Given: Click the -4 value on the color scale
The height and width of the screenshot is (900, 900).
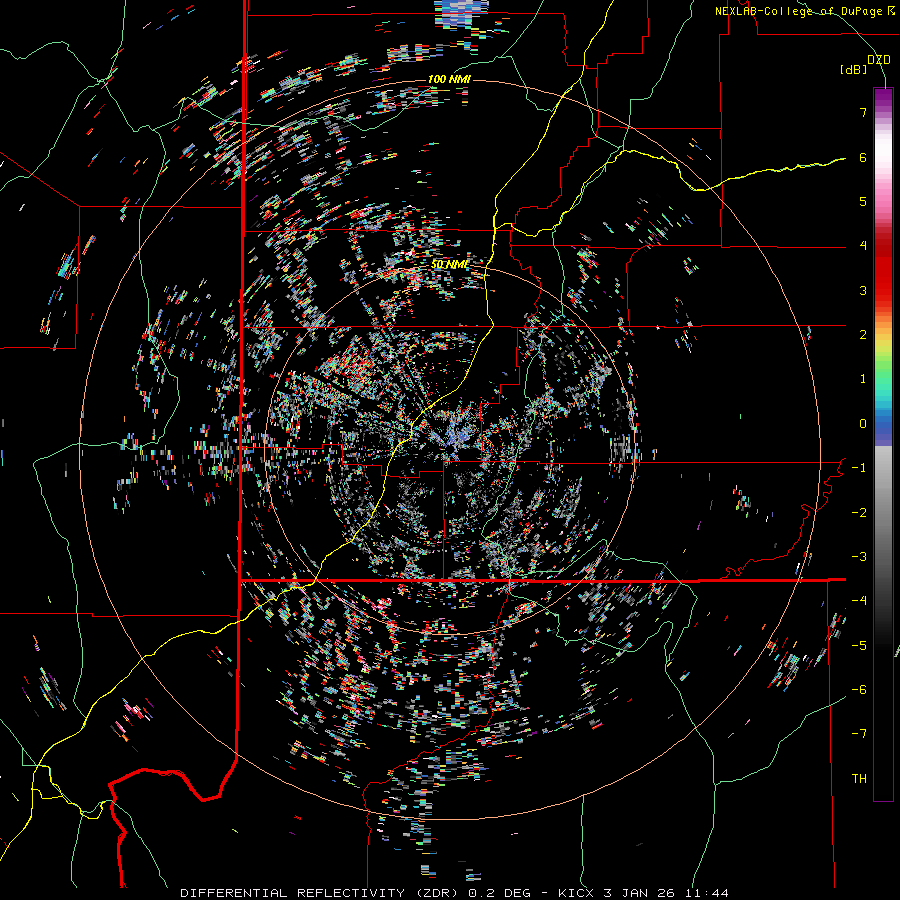Looking at the screenshot, I should [x=859, y=601].
